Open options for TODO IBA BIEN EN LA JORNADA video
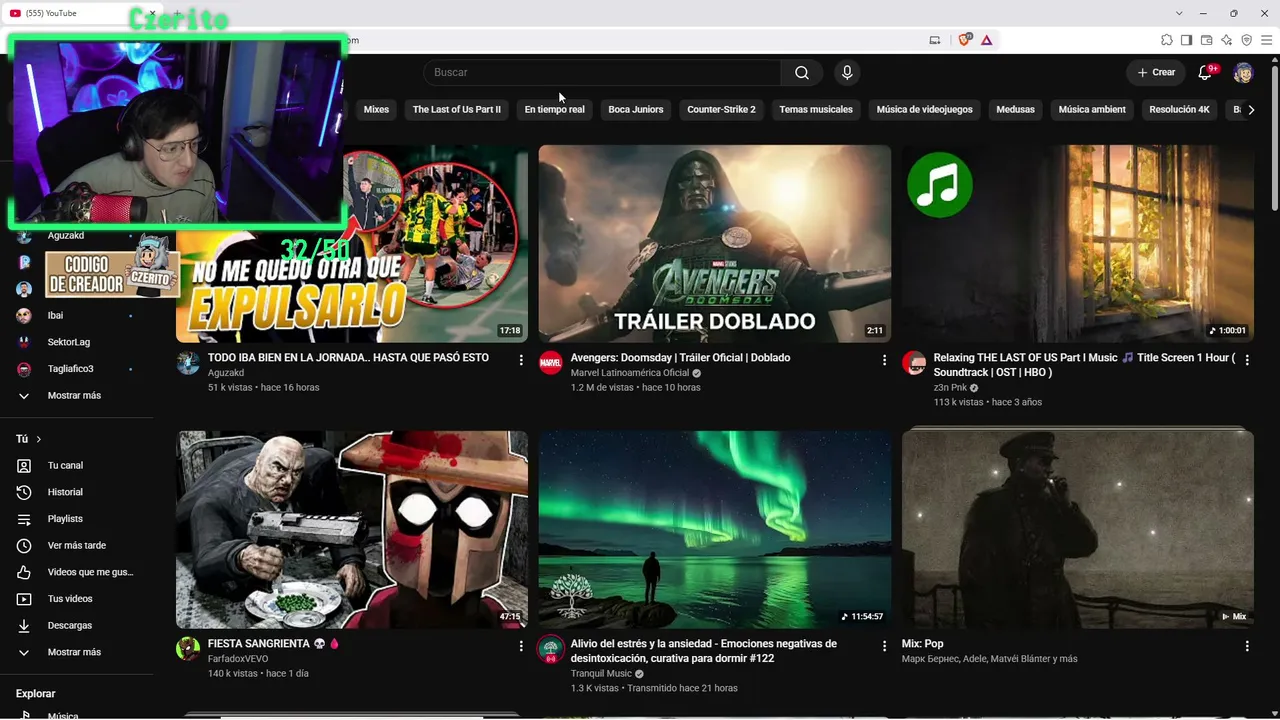Viewport: 1280px width, 720px height. (521, 359)
